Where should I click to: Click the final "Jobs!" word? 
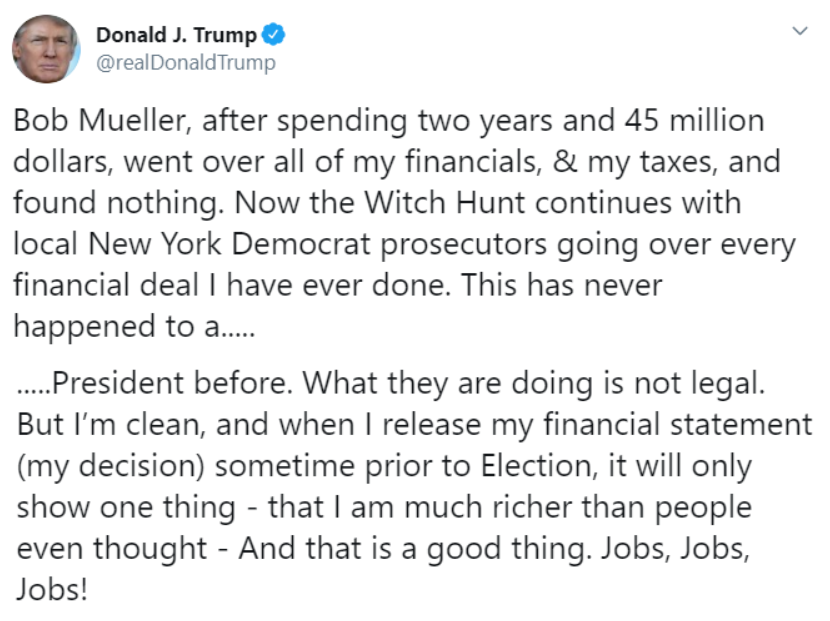pyautogui.click(x=52, y=589)
